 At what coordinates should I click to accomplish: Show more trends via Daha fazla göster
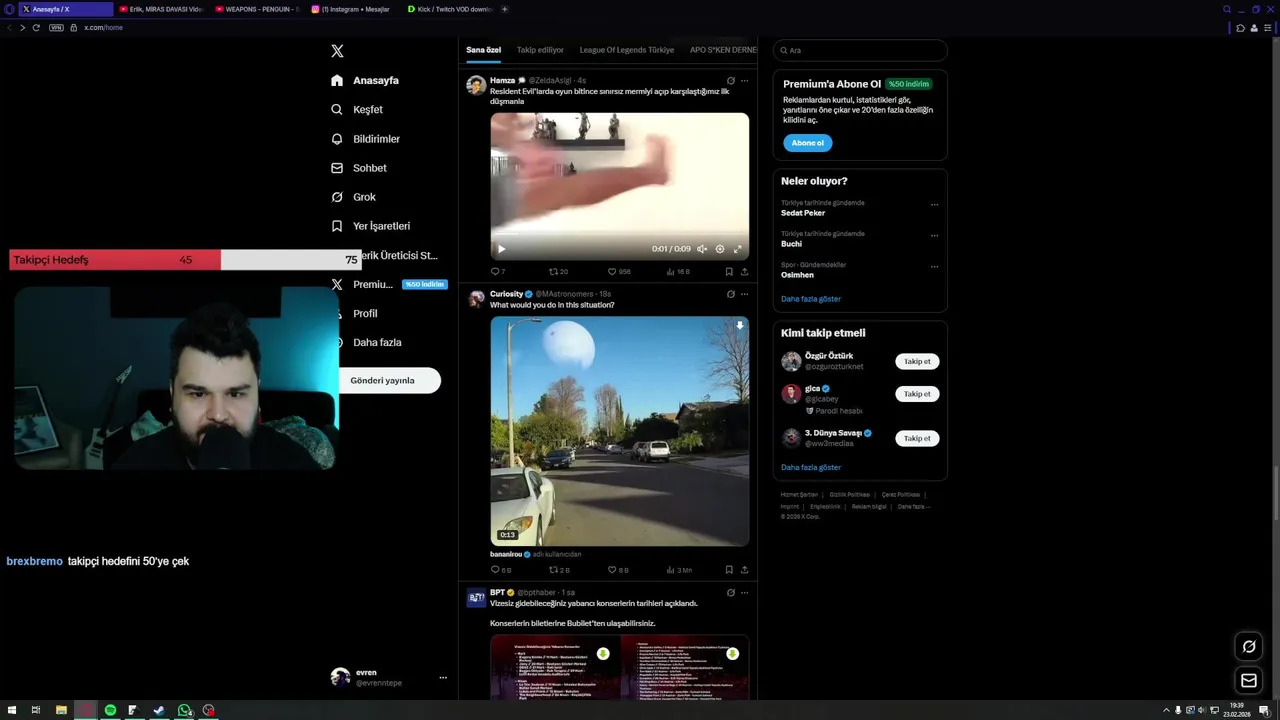point(811,299)
